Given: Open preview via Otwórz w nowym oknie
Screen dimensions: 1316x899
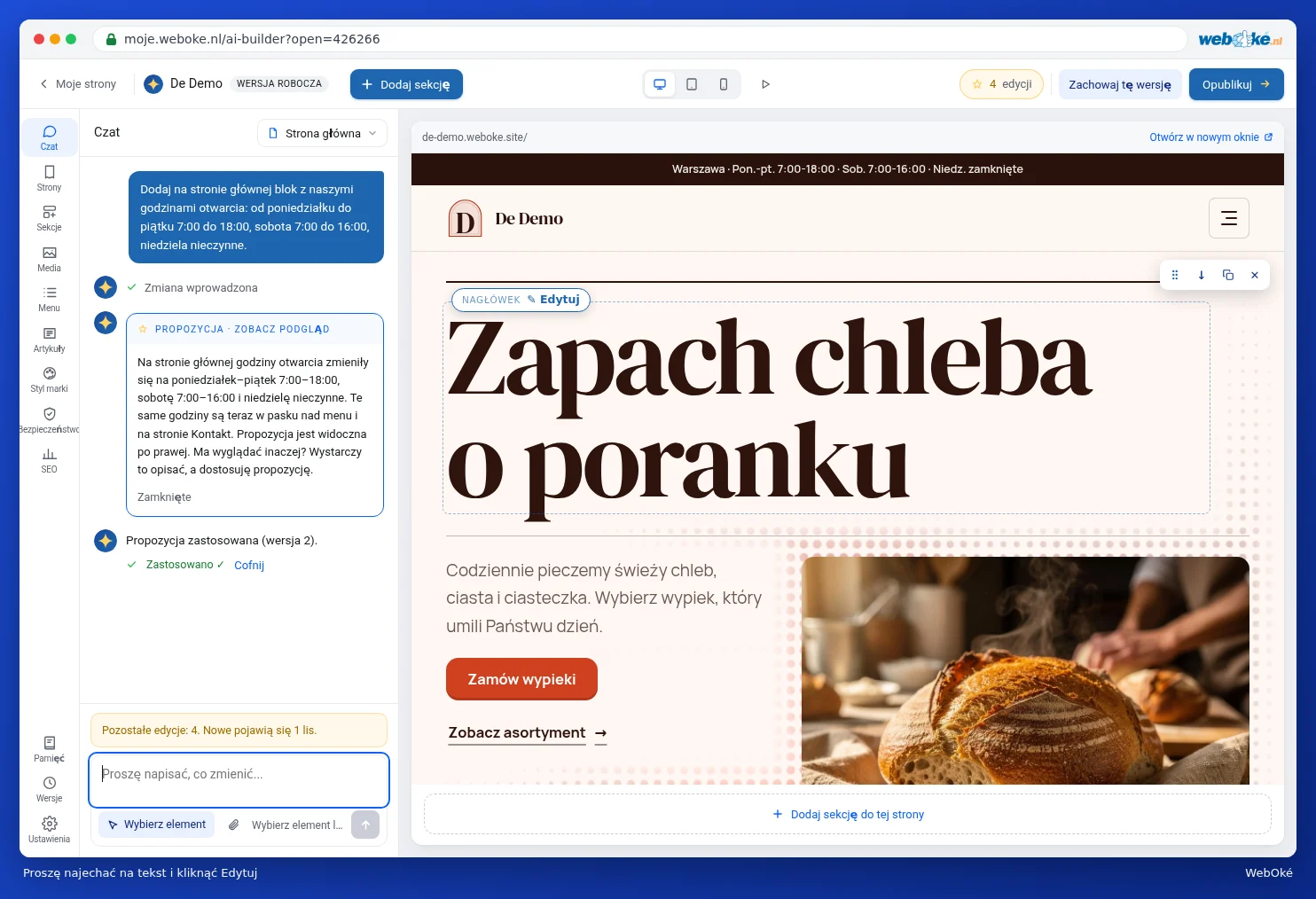Looking at the screenshot, I should click(x=1210, y=137).
